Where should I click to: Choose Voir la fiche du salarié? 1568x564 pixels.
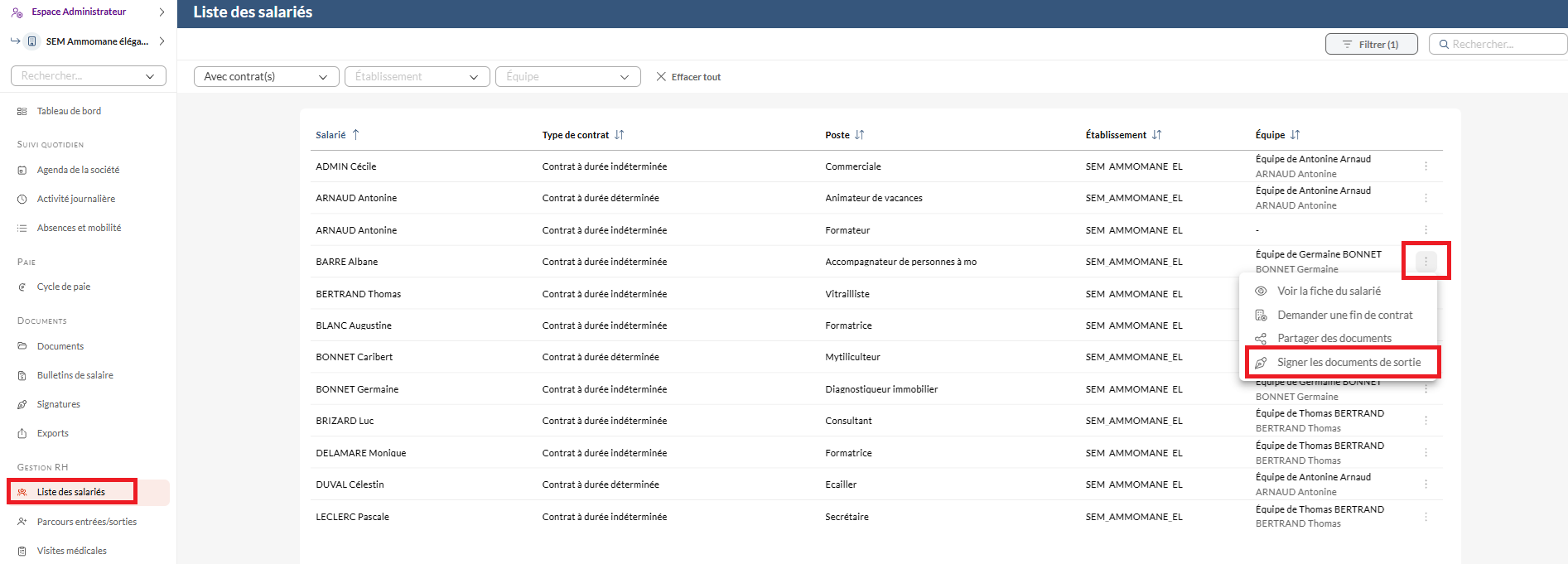[x=1329, y=292]
